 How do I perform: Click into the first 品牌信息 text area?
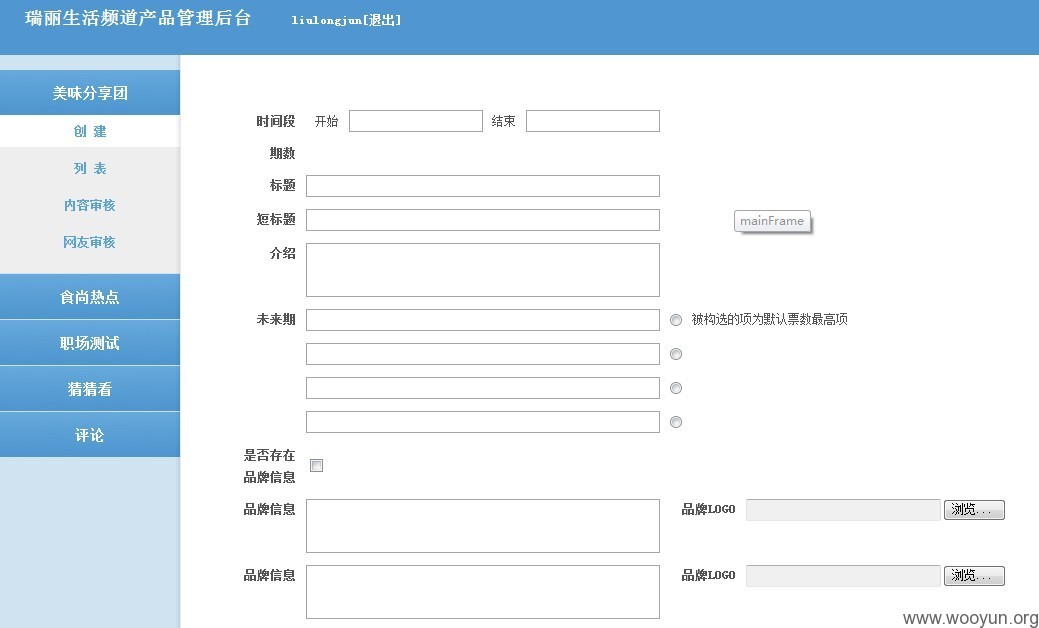click(x=482, y=526)
